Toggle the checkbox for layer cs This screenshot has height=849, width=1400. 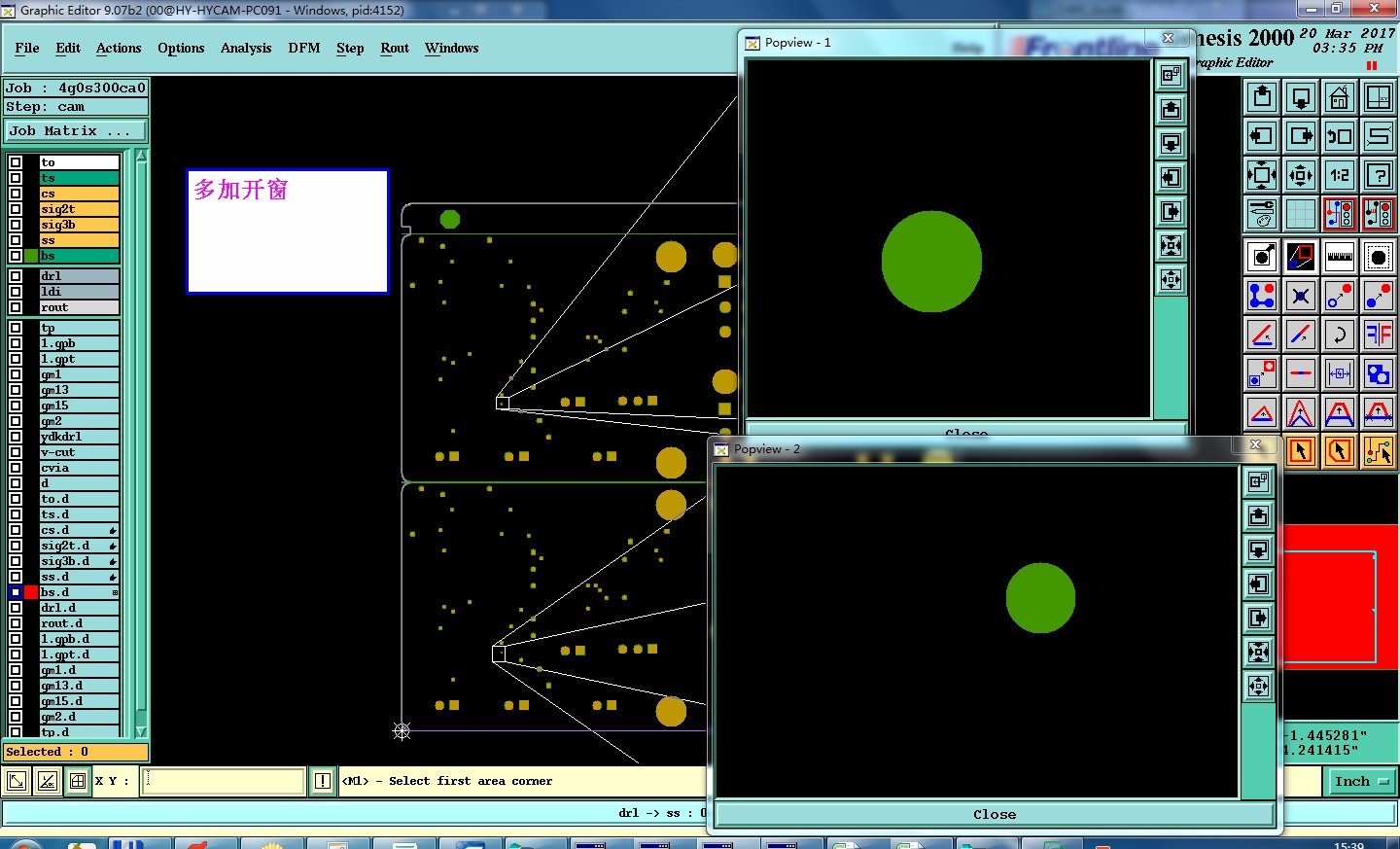16,194
